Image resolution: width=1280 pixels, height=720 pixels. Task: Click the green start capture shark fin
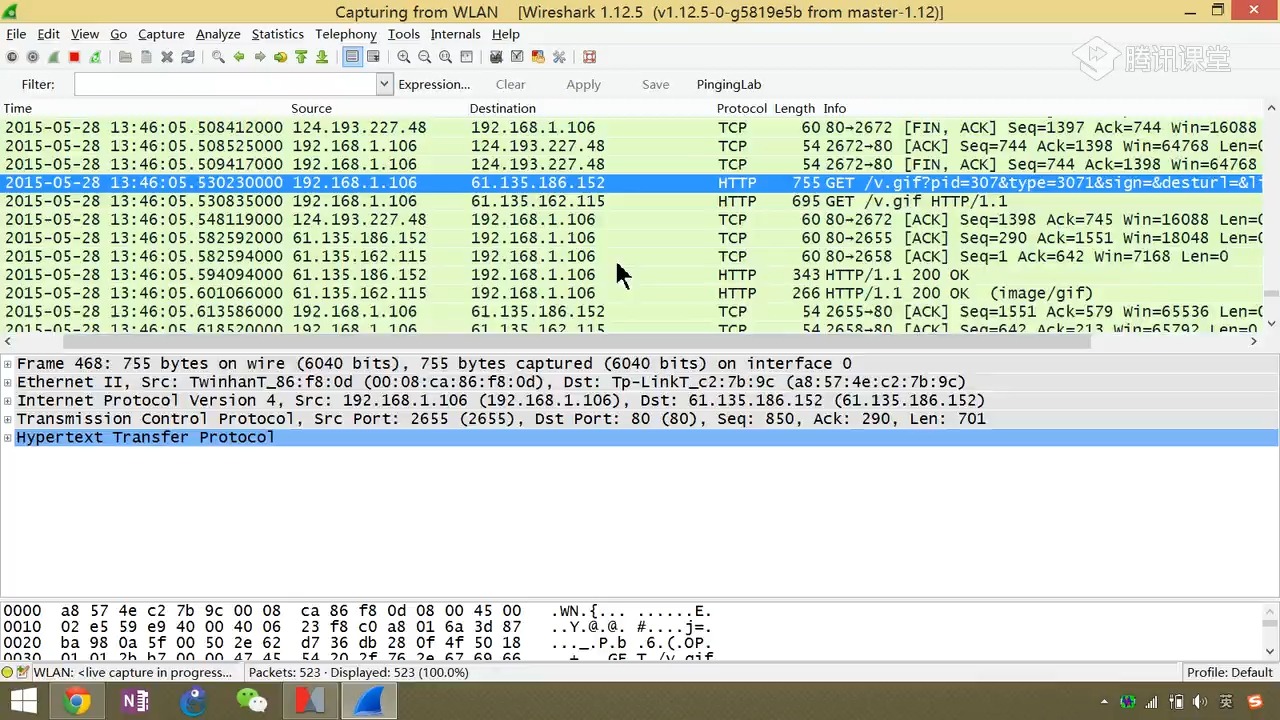coord(53,57)
